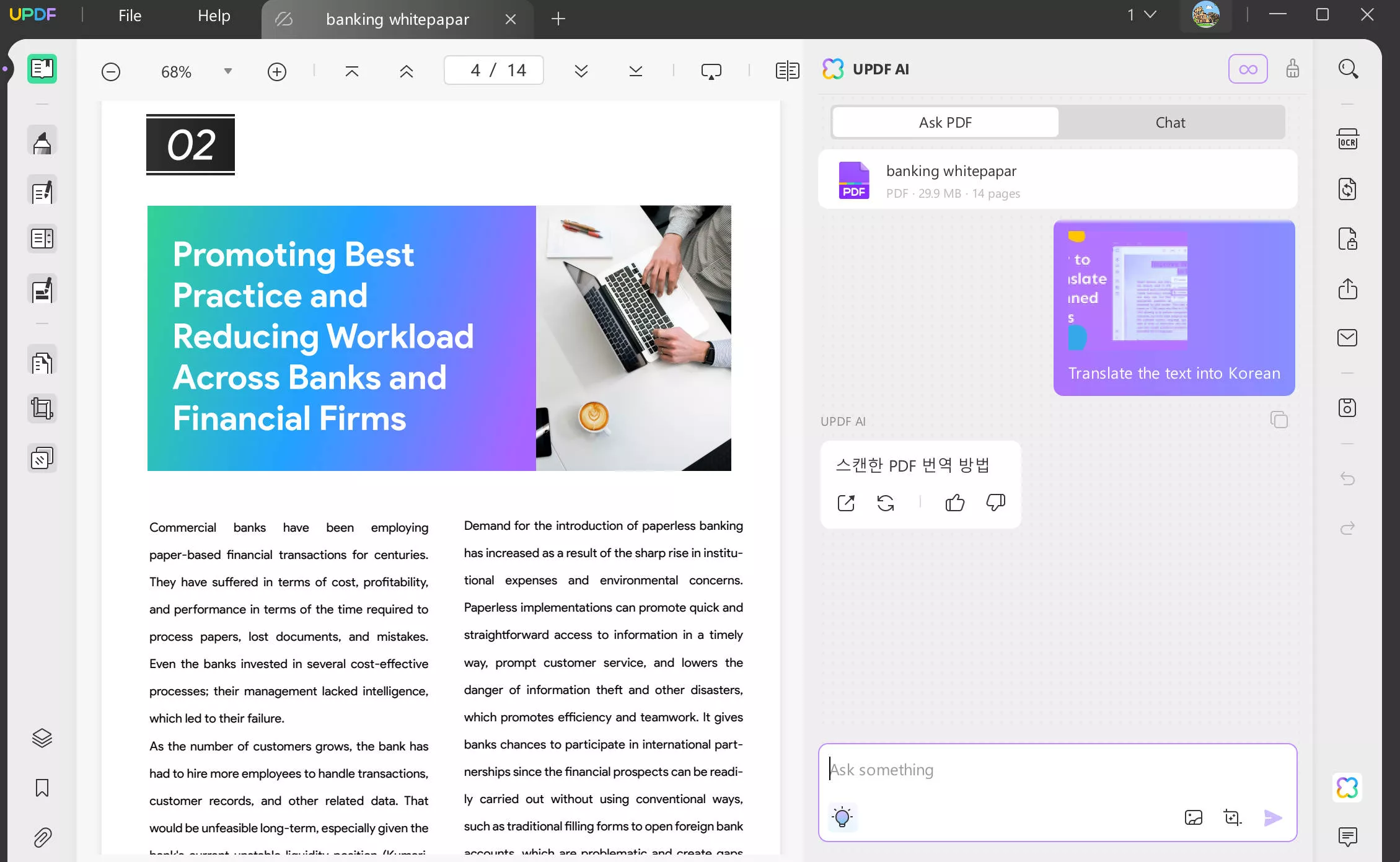Image resolution: width=1400 pixels, height=862 pixels.
Task: Show the Layers panel
Action: [x=42, y=738]
